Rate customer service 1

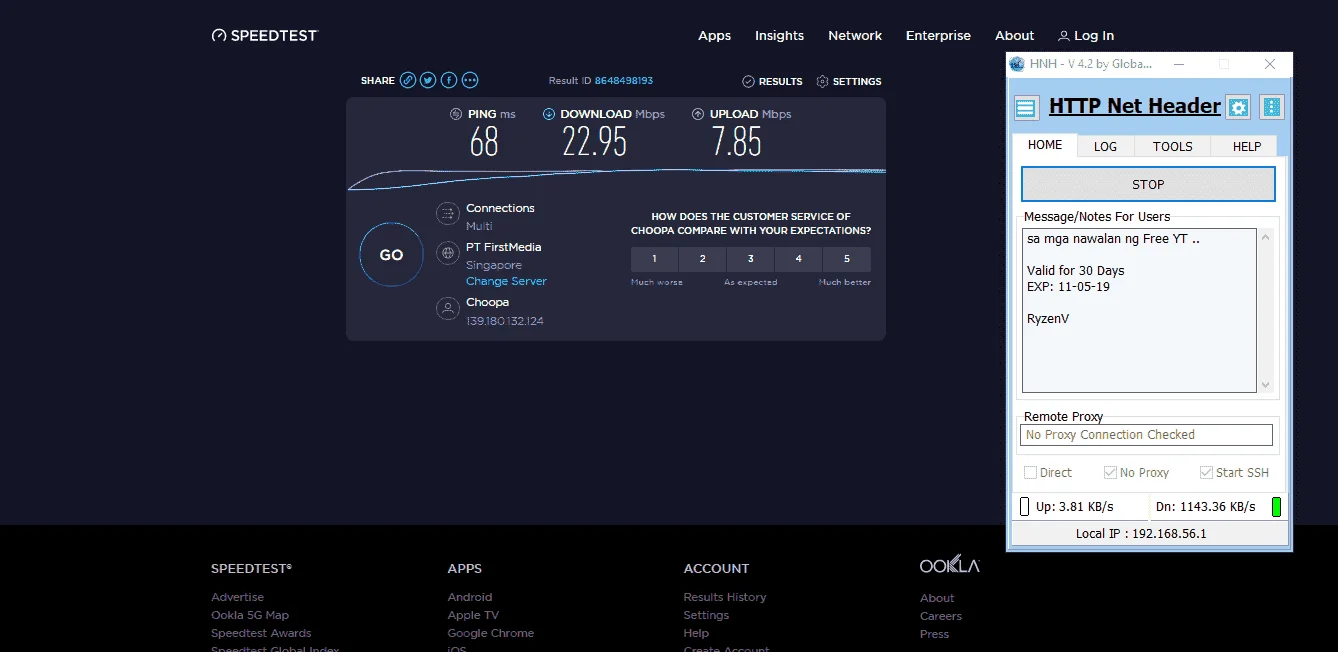(x=654, y=259)
